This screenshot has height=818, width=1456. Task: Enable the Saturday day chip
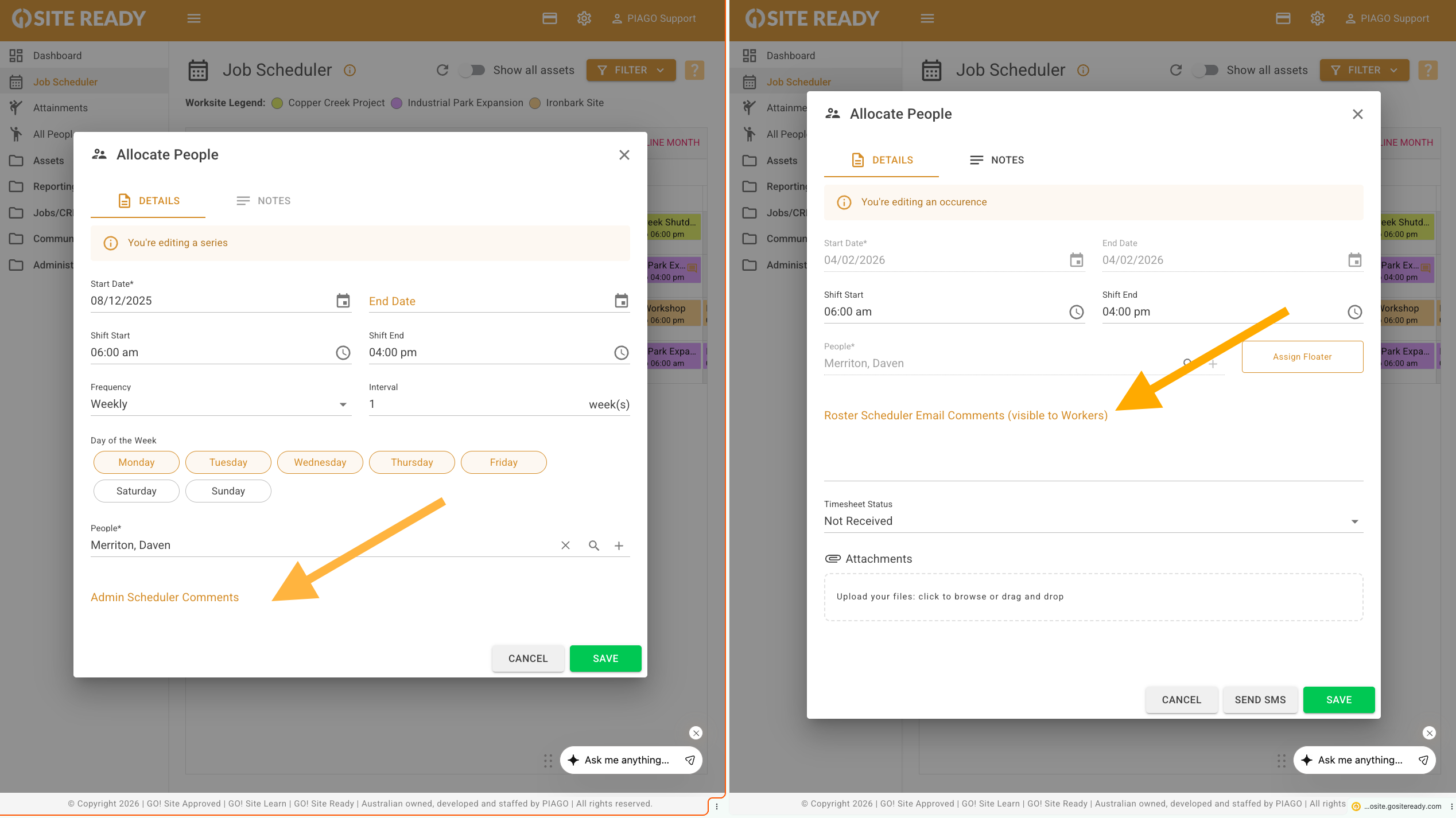pos(136,491)
